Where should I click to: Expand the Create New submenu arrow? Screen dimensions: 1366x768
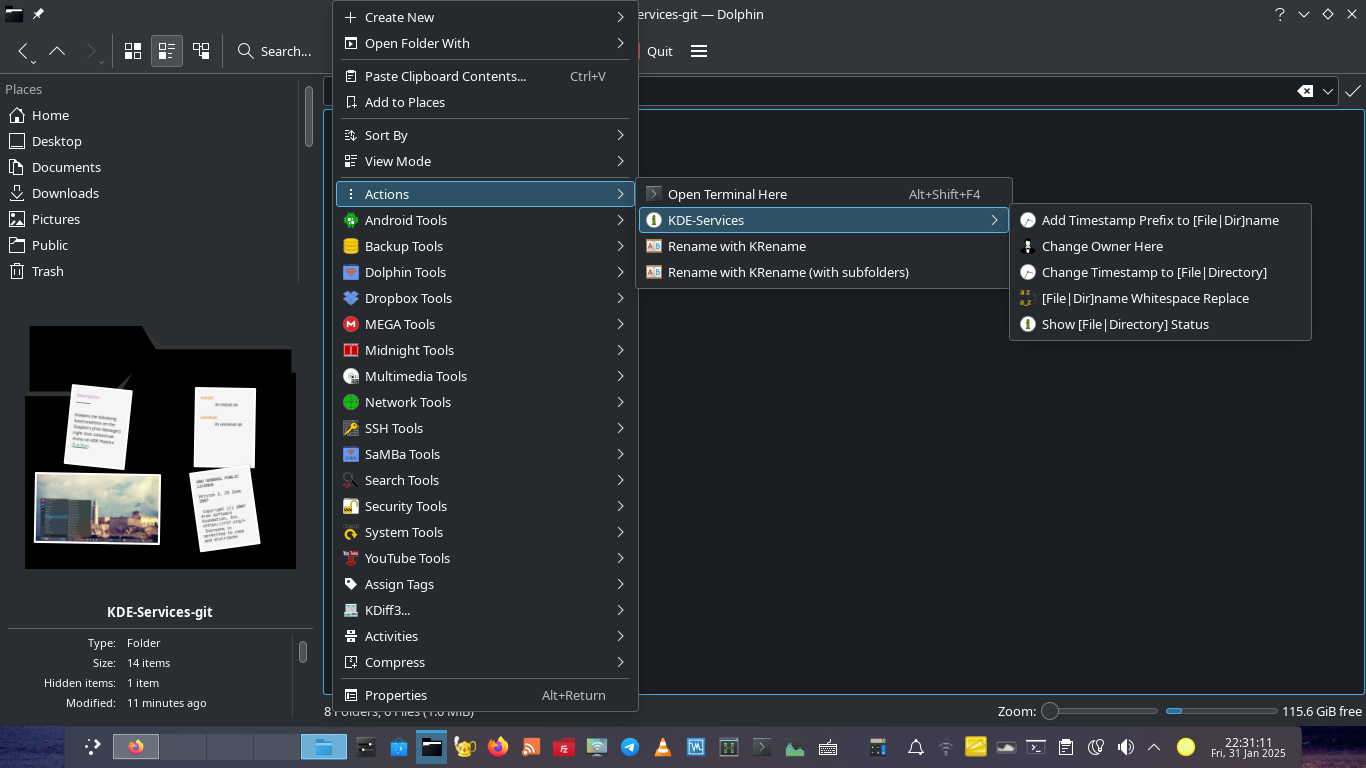click(620, 17)
